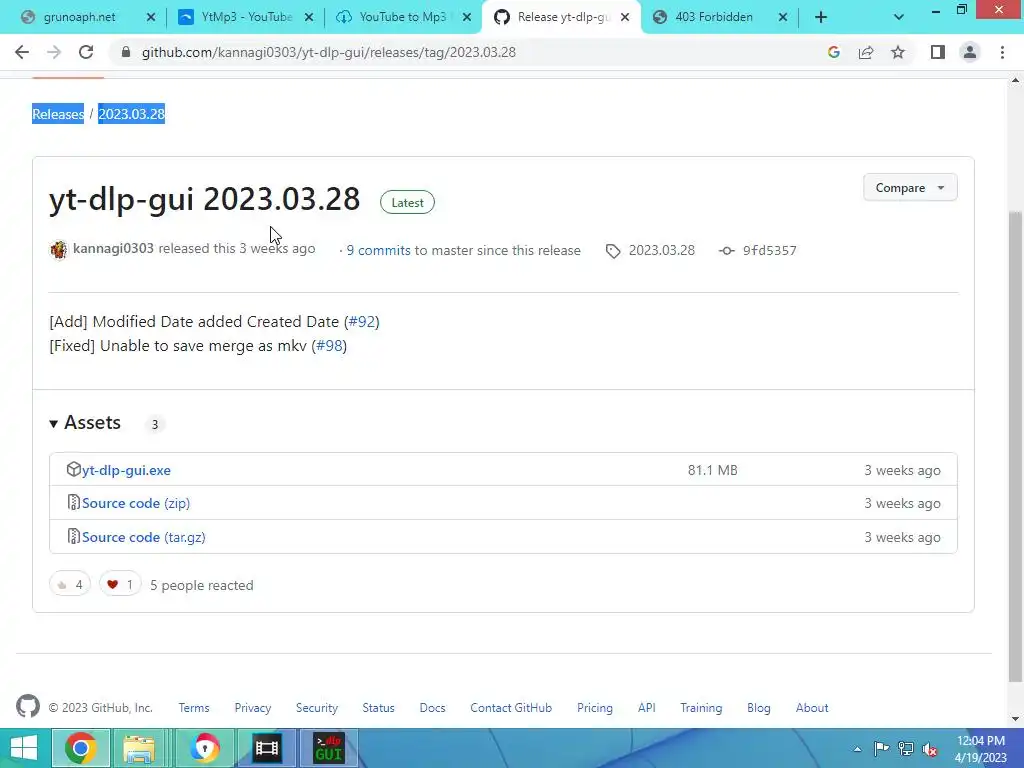Switch to the 403 Forbidden tab
Screen dimensions: 1024x768
(x=714, y=17)
